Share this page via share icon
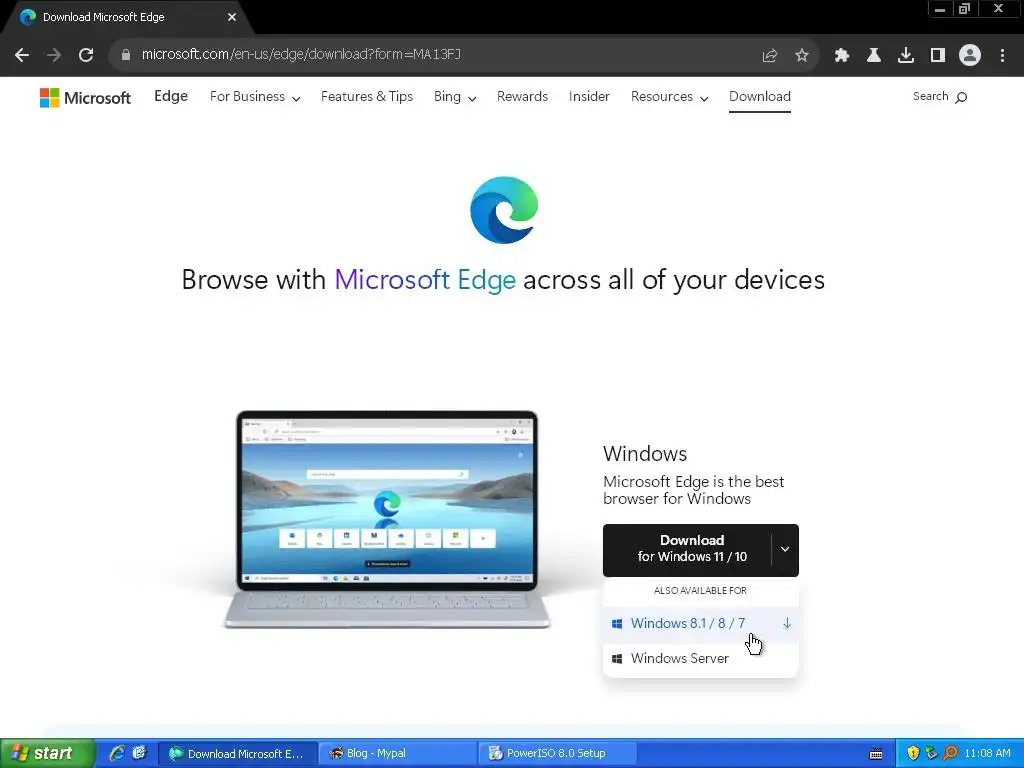 pyautogui.click(x=769, y=55)
